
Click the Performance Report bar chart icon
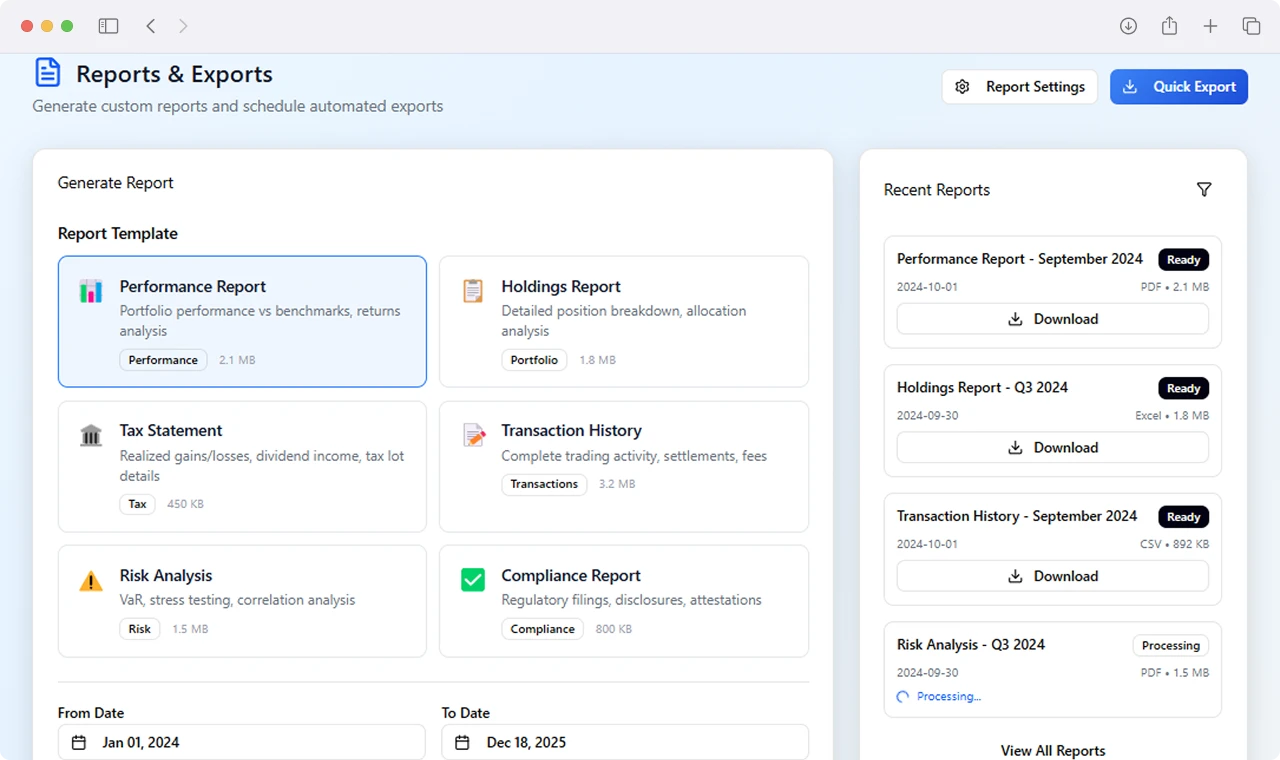(x=91, y=291)
